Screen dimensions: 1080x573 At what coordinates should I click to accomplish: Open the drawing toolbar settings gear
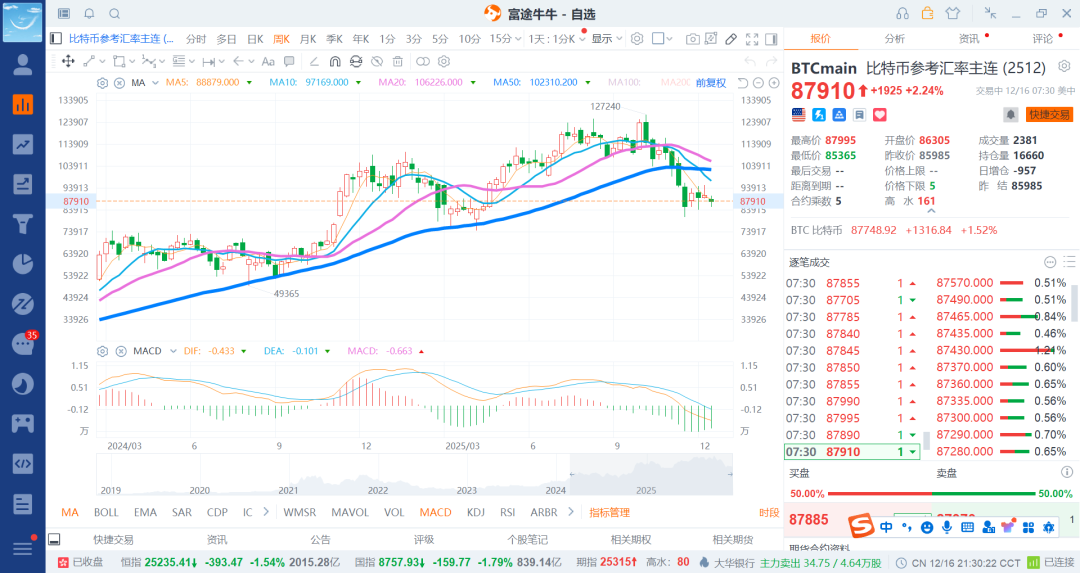[x=444, y=61]
